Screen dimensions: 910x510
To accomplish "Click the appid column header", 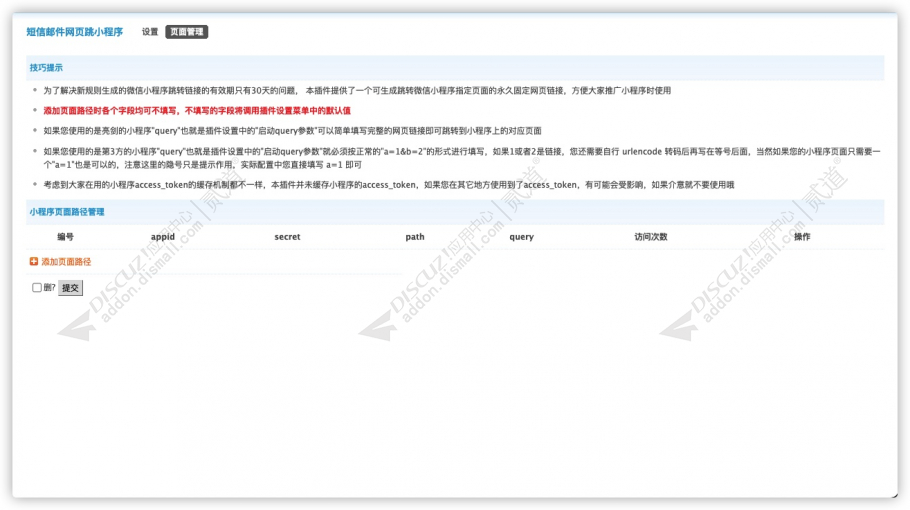I will pyautogui.click(x=162, y=237).
